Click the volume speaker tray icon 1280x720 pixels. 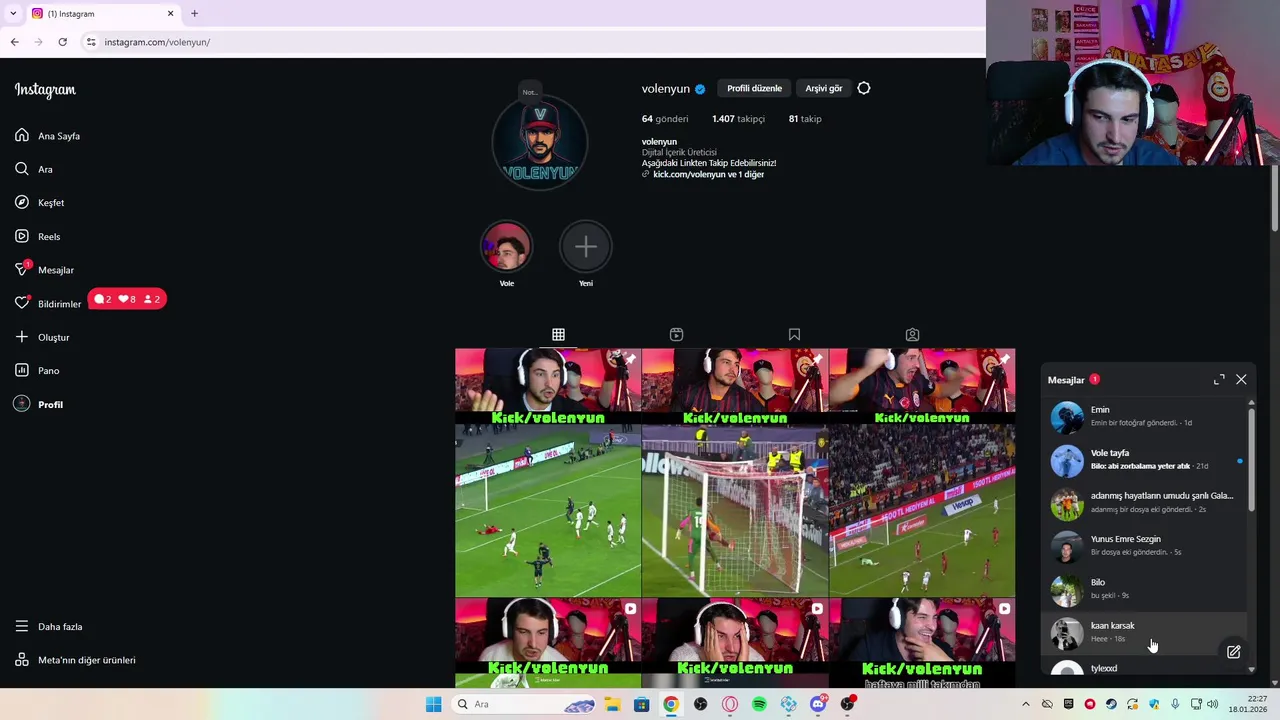pos(1212,704)
